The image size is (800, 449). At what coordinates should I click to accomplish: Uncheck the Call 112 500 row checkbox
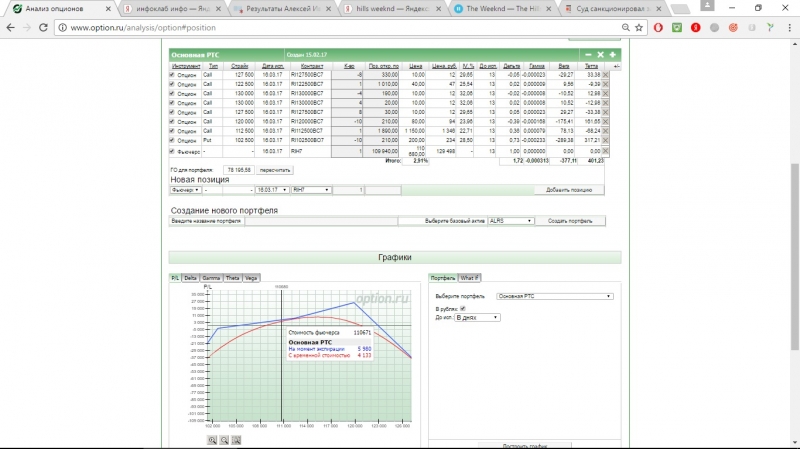click(x=172, y=131)
